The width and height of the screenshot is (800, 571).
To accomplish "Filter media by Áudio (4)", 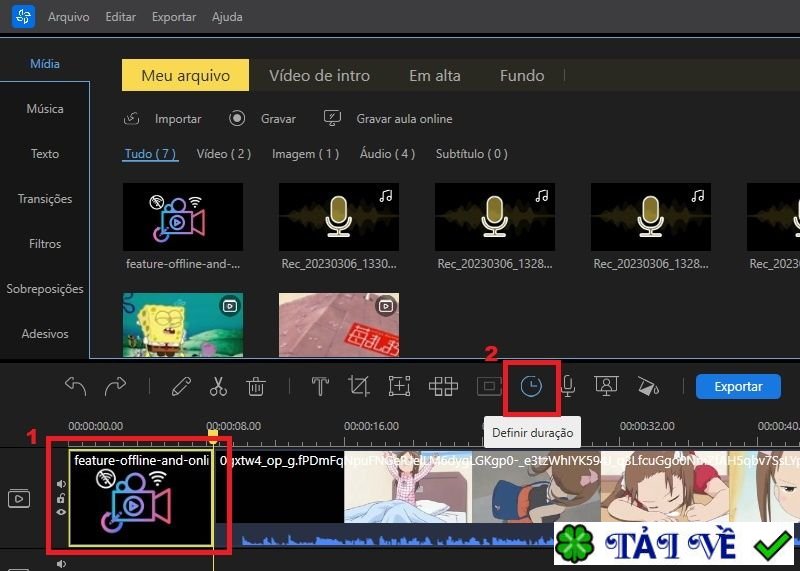I will (387, 154).
